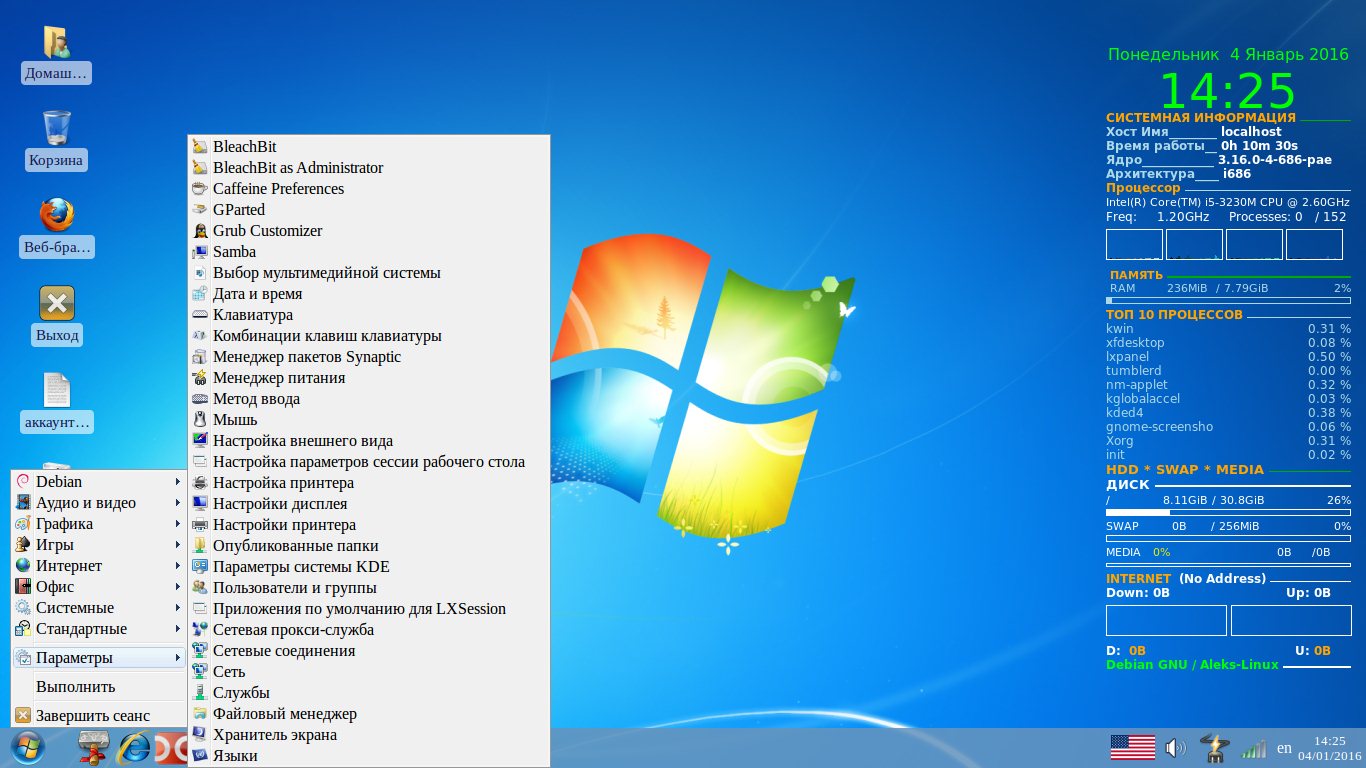Screen dimensions: 1366x768
Task: Open Настройка принтера entry
Action: [369, 482]
